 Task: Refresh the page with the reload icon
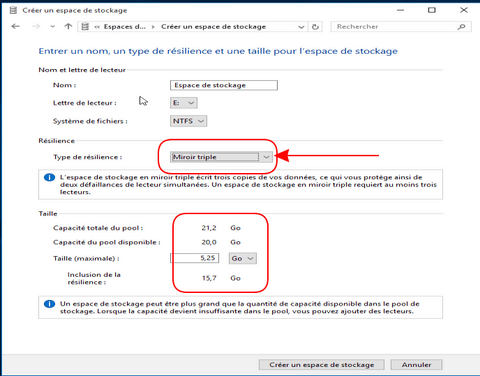click(315, 27)
